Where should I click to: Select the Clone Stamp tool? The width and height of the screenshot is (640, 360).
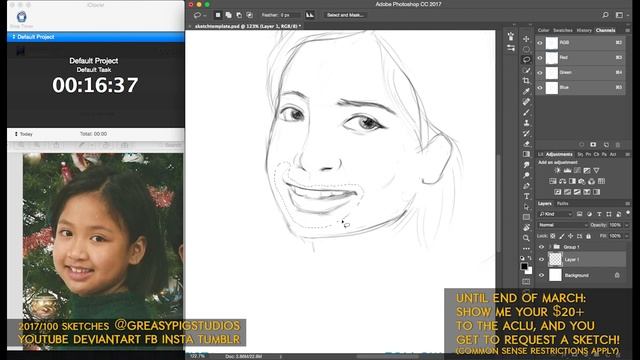pyautogui.click(x=527, y=122)
